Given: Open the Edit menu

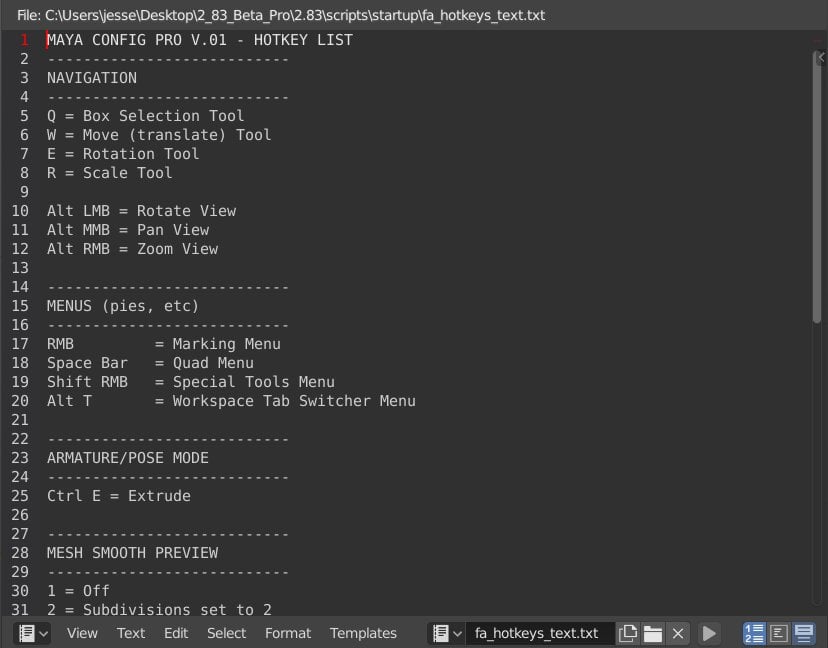Looking at the screenshot, I should [x=176, y=633].
